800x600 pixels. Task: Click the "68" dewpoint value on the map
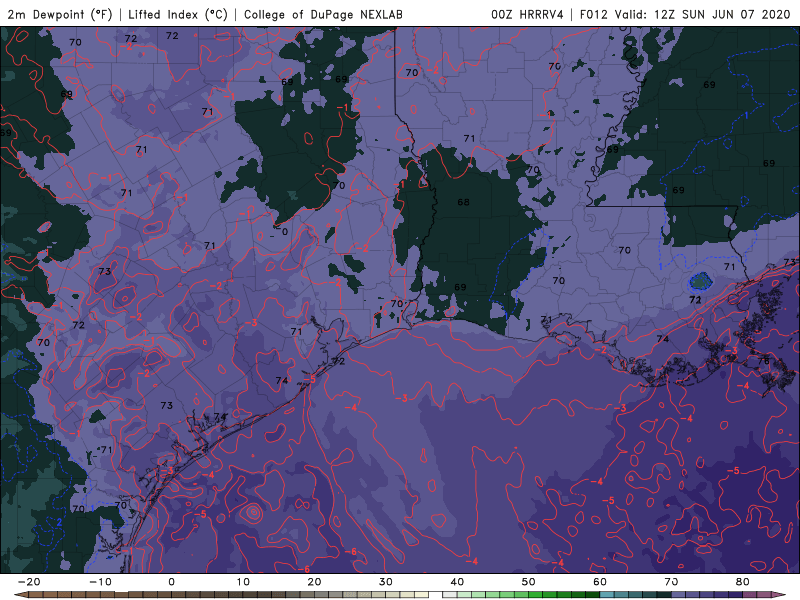(x=463, y=202)
